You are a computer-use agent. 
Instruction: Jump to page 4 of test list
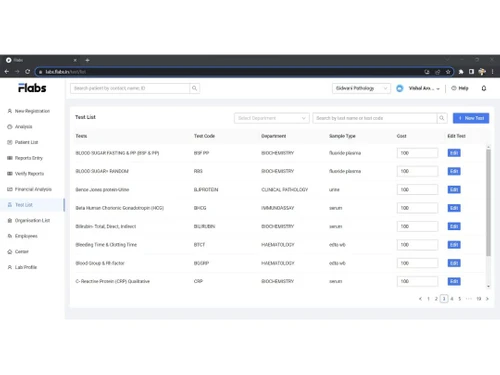point(452,299)
